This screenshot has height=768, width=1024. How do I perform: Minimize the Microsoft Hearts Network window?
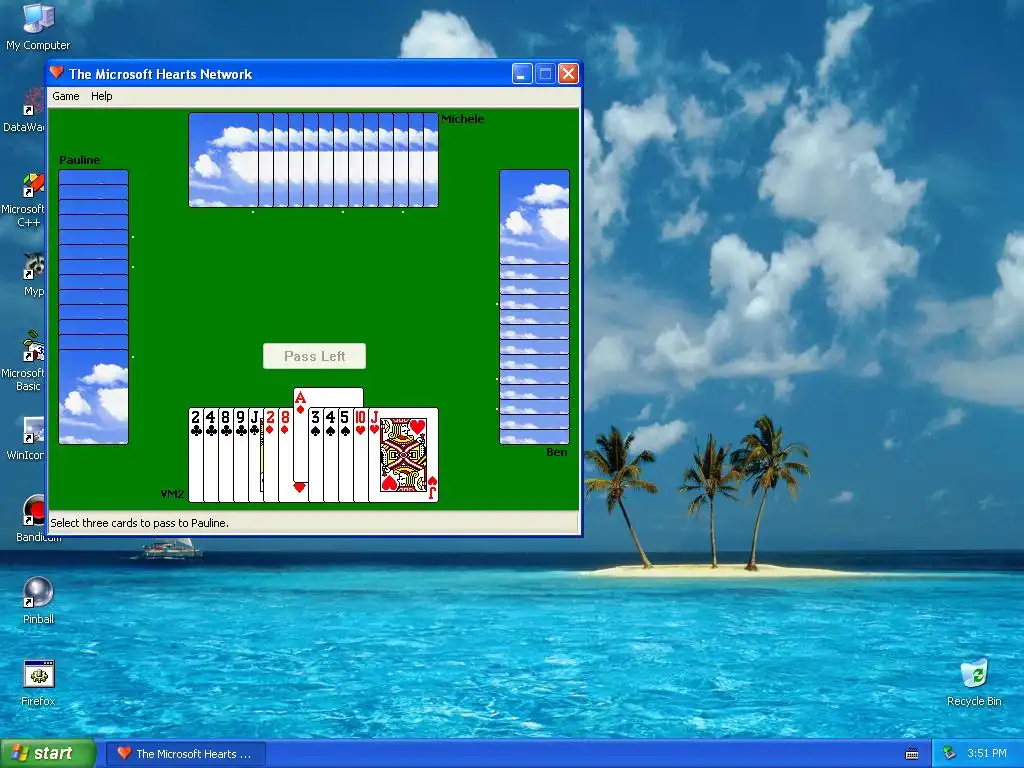pyautogui.click(x=522, y=74)
